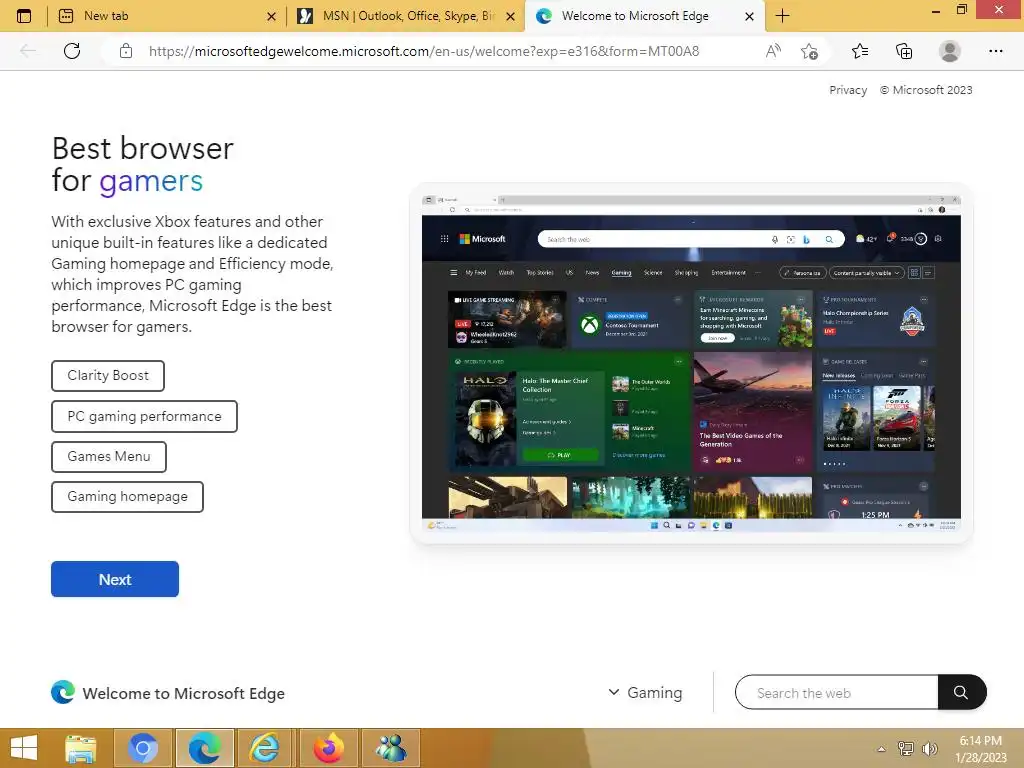The width and height of the screenshot is (1024, 768).
Task: Open the Privacy link
Action: 848,90
